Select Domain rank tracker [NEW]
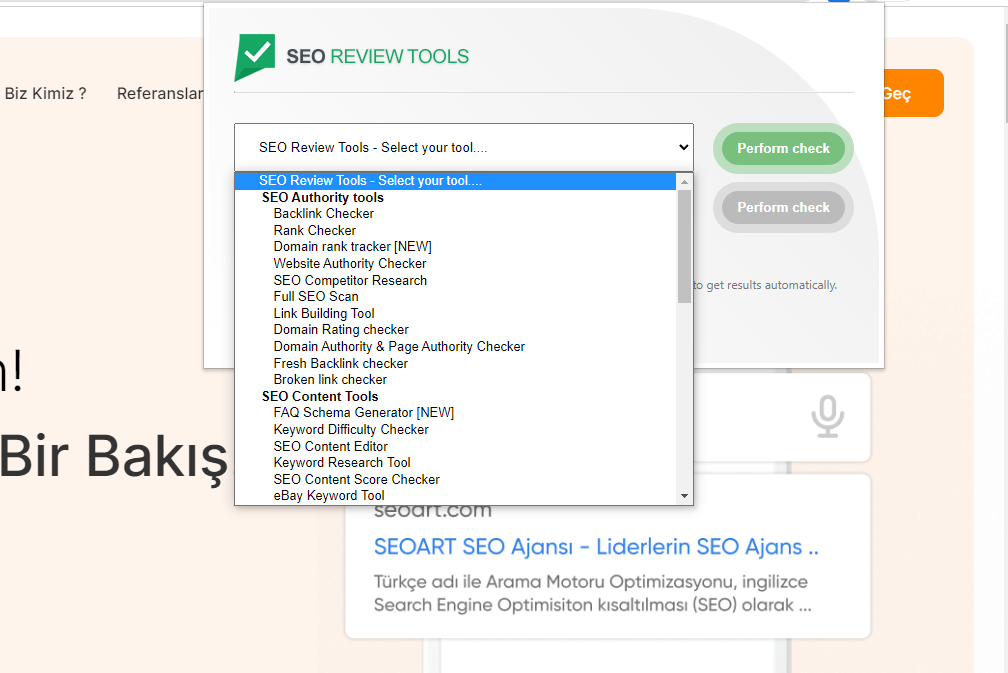 [352, 247]
